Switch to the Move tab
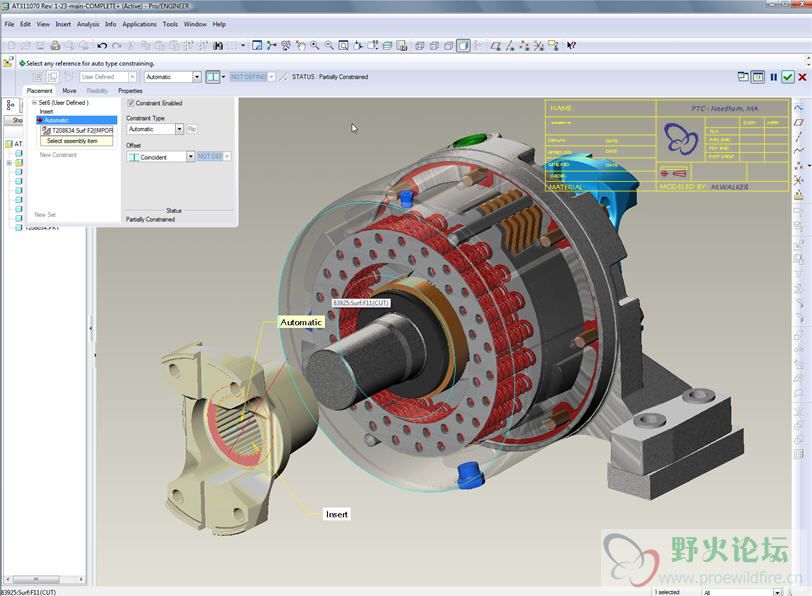The width and height of the screenshot is (812, 596). pos(69,91)
